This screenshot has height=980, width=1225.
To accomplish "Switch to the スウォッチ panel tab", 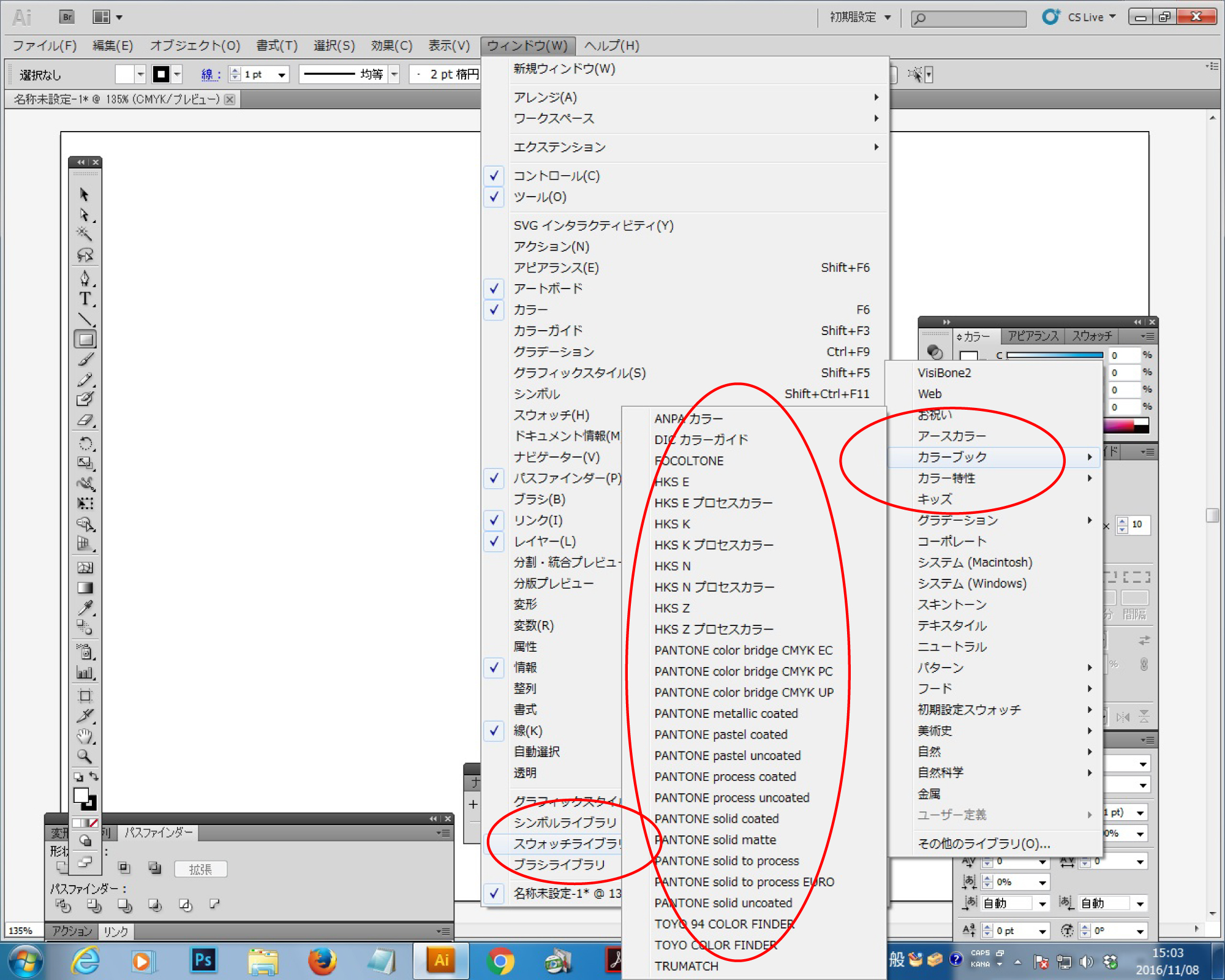I will pos(1091,336).
